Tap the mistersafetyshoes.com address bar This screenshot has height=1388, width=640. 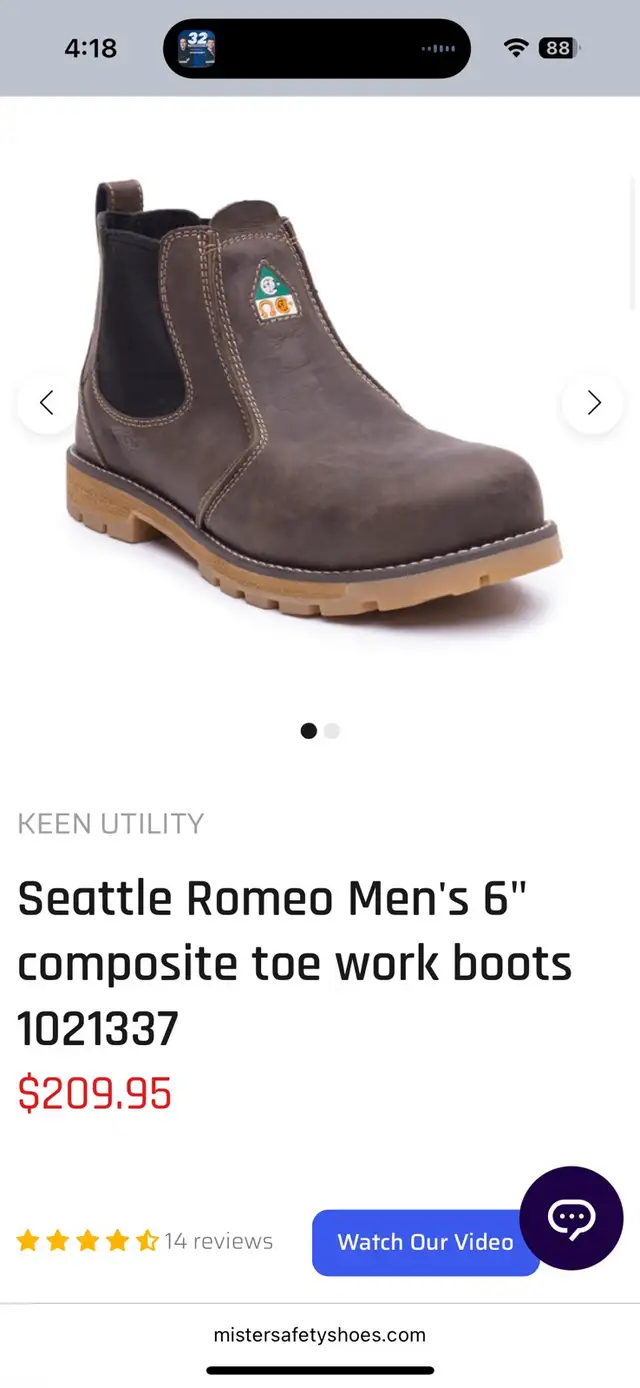320,1334
